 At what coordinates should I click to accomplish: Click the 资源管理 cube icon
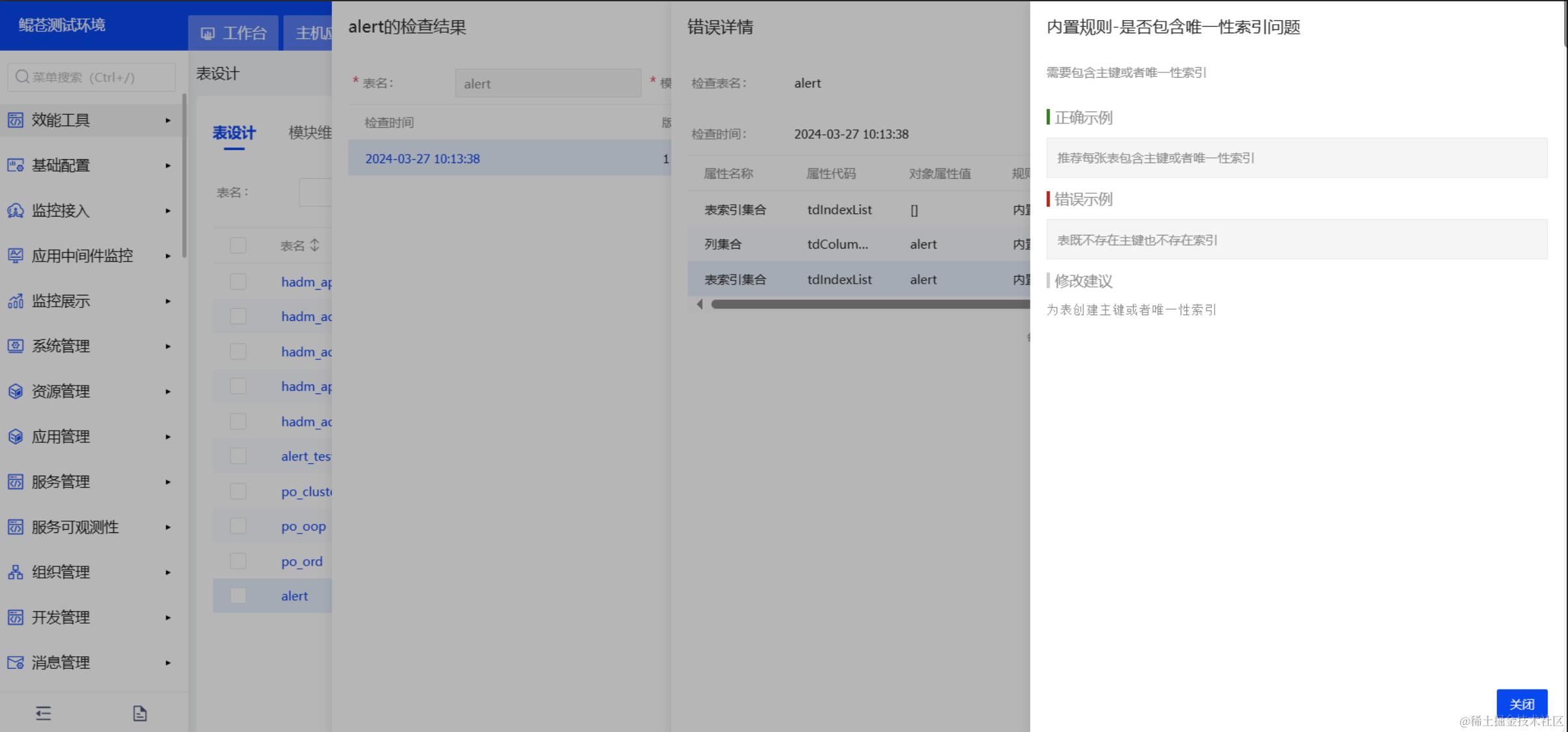[x=15, y=391]
